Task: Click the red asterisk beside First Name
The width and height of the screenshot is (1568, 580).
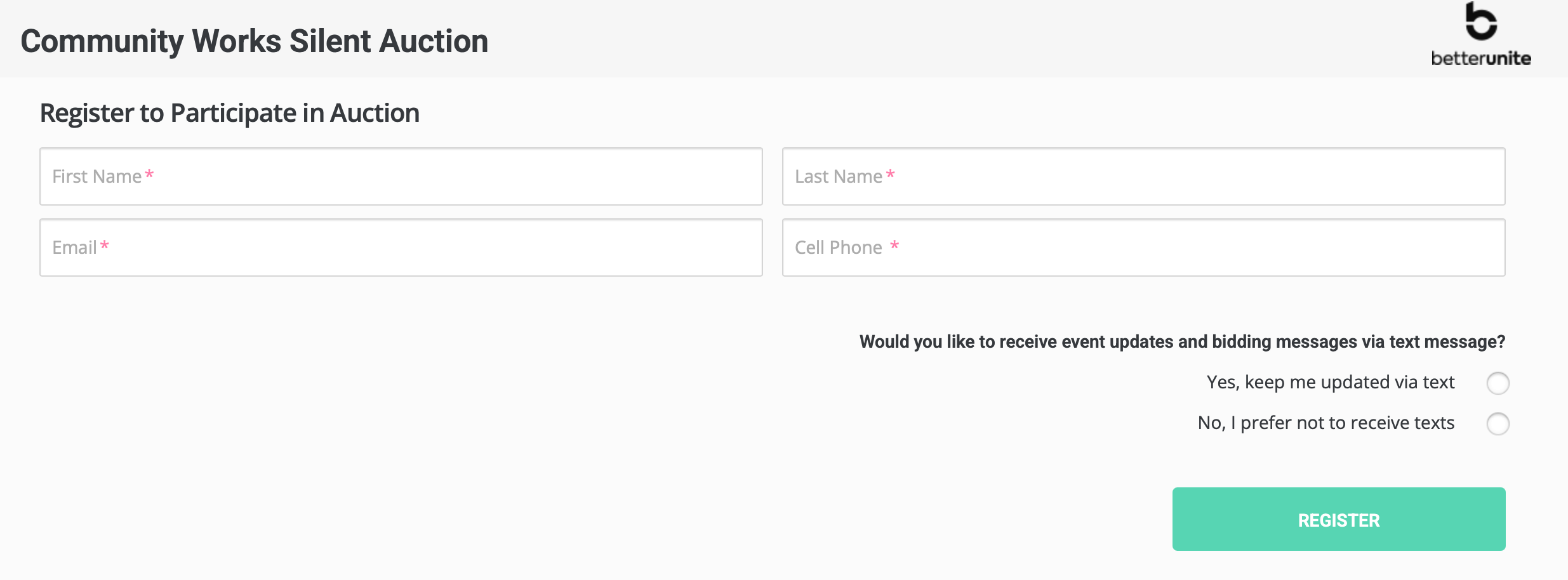Action: click(149, 175)
